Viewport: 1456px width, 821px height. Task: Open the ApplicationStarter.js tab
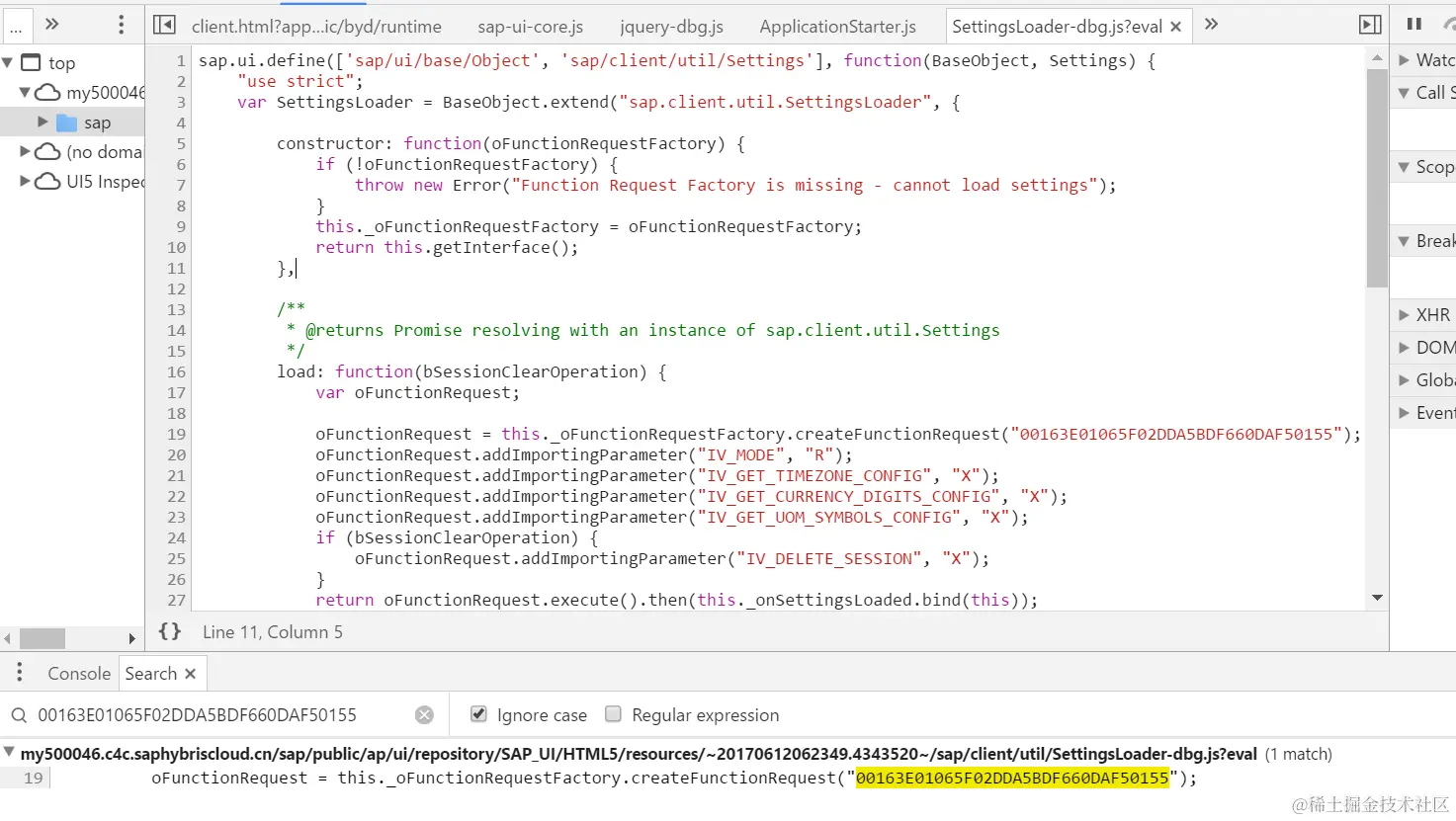click(x=837, y=27)
